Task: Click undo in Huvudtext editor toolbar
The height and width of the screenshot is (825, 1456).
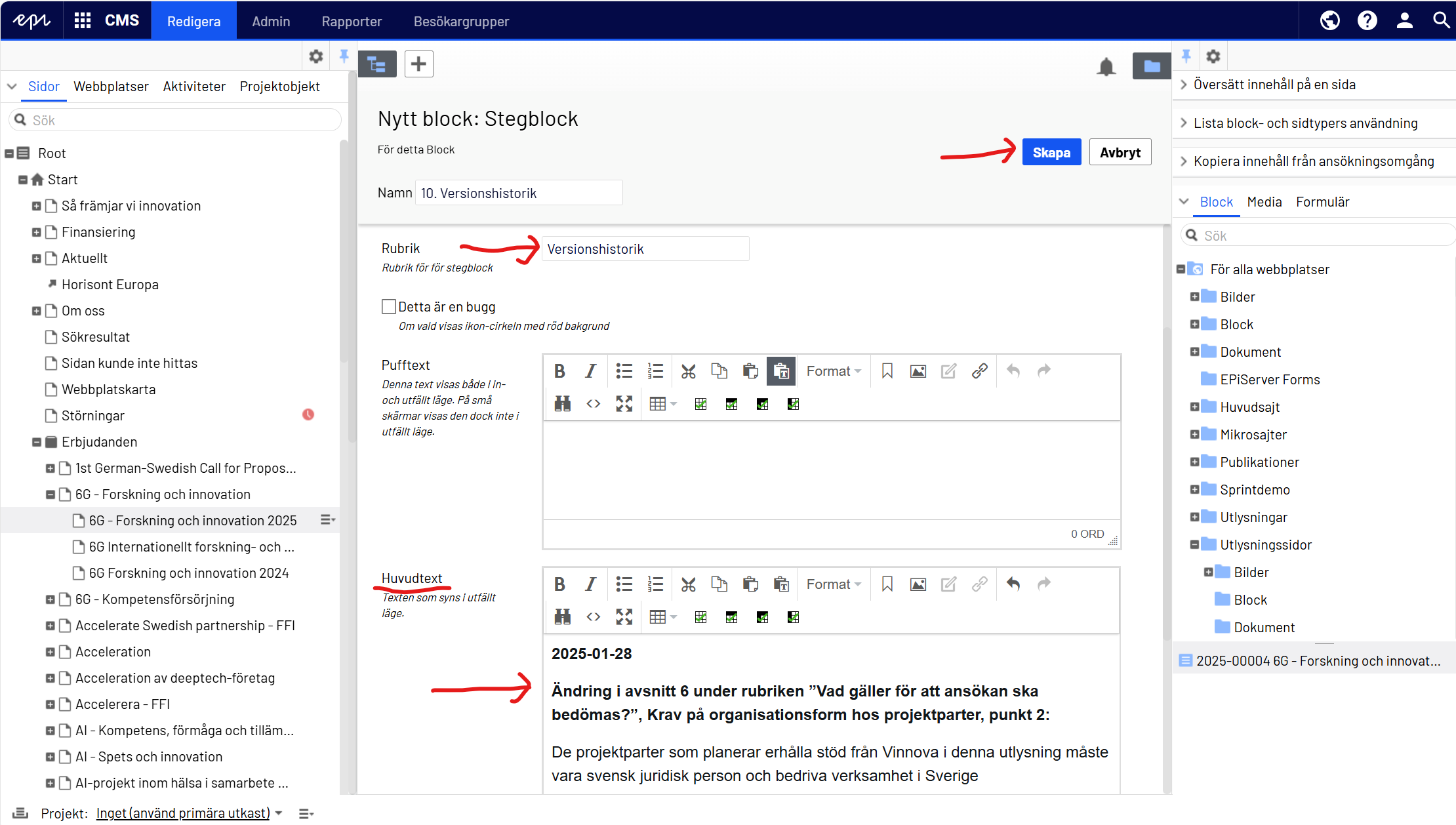Action: point(1013,584)
